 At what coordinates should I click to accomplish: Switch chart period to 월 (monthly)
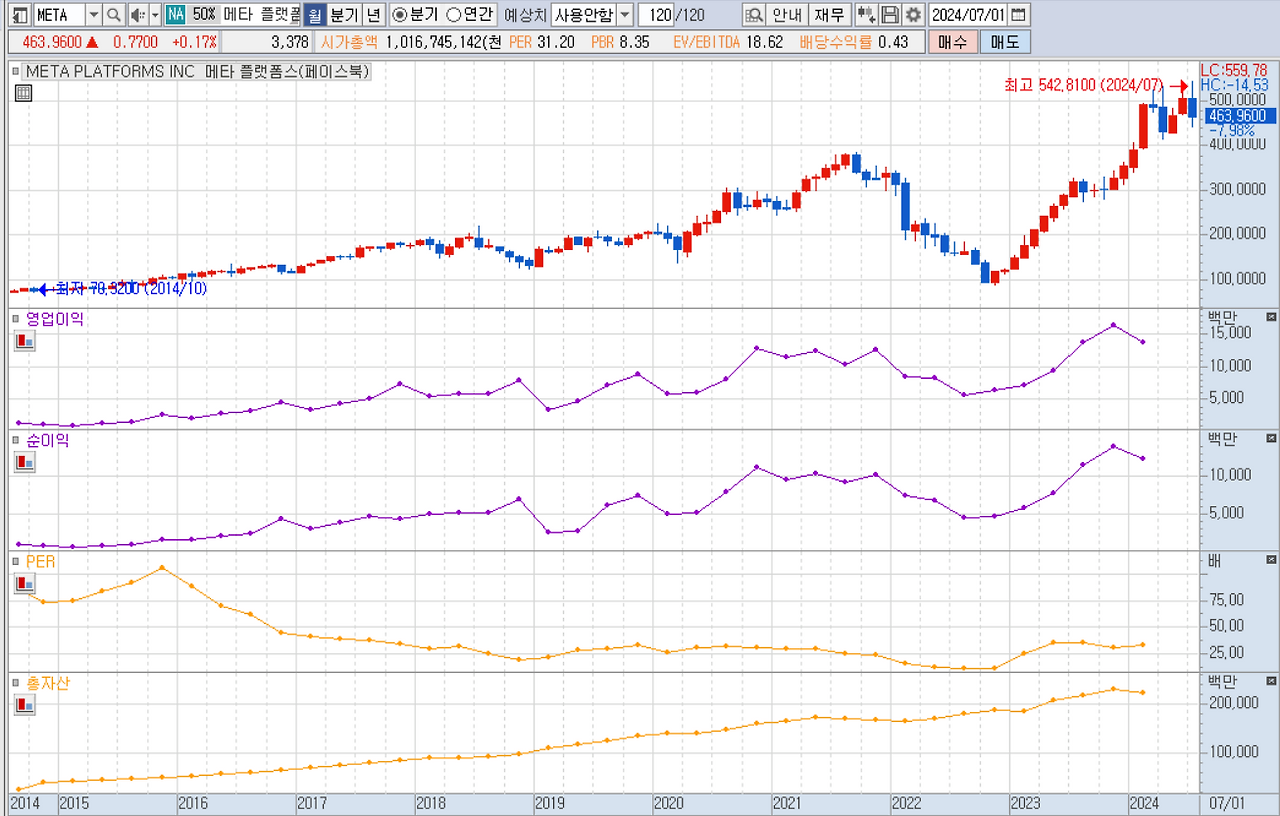click(315, 15)
